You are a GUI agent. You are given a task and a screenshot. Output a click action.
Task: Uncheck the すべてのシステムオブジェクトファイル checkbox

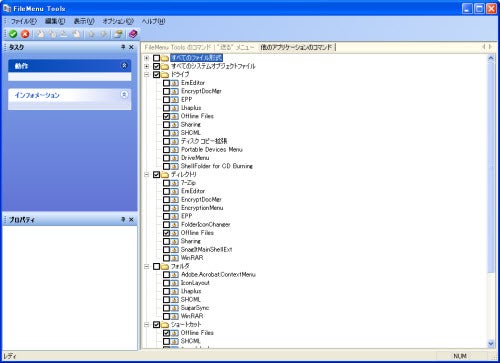click(156, 66)
